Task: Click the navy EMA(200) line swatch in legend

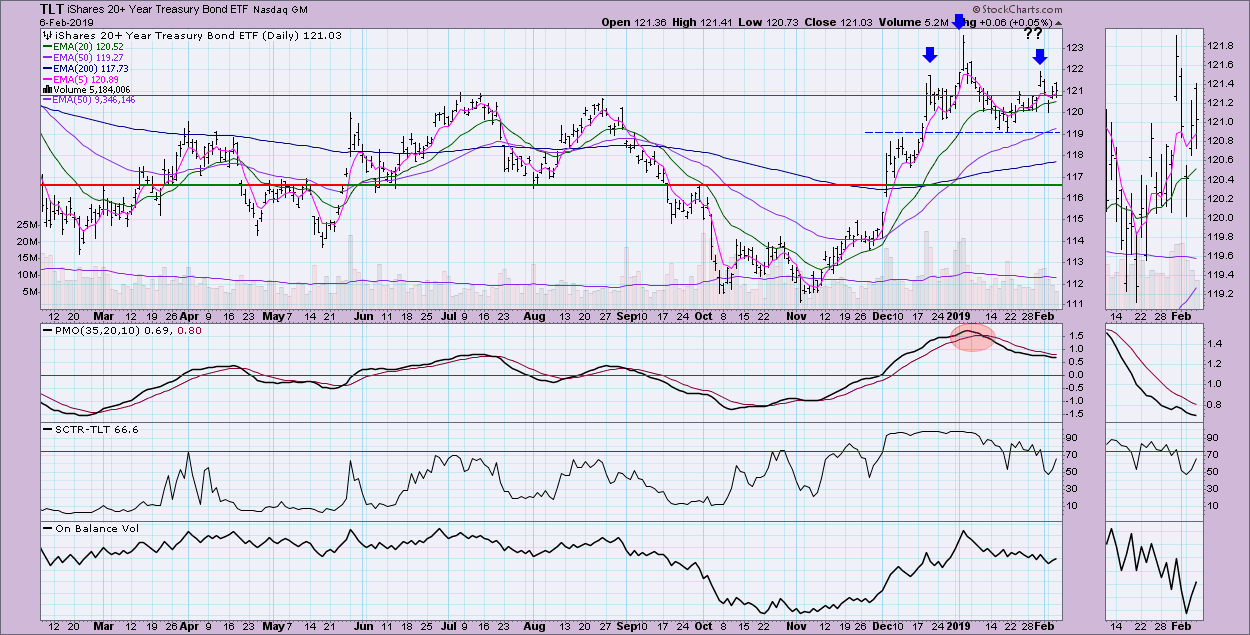Action: 45,68
